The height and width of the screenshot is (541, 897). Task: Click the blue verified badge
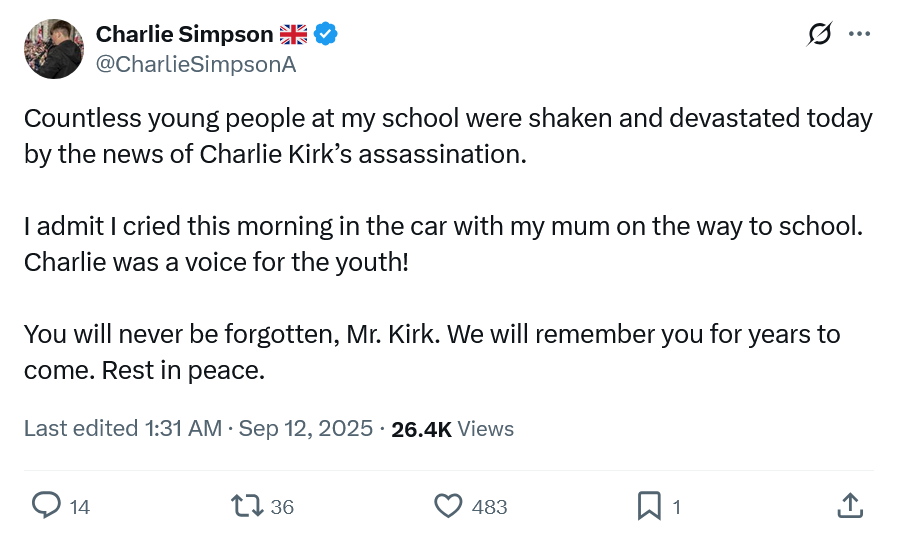[326, 34]
